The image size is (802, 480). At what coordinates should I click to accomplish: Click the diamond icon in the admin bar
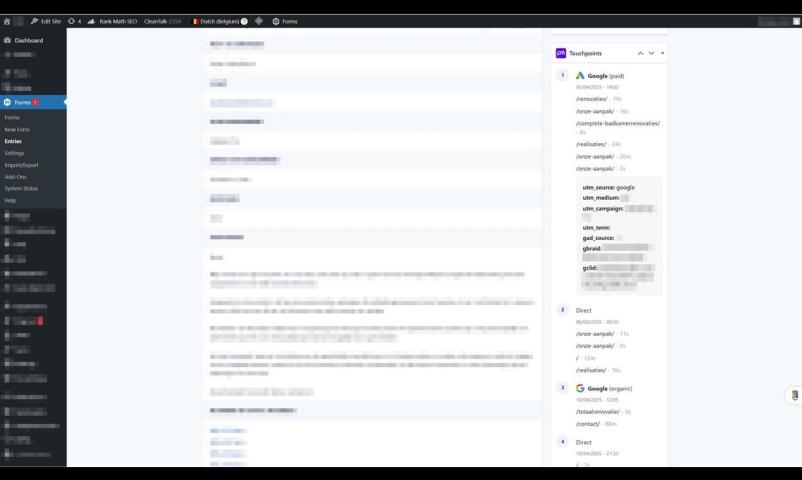click(x=259, y=21)
